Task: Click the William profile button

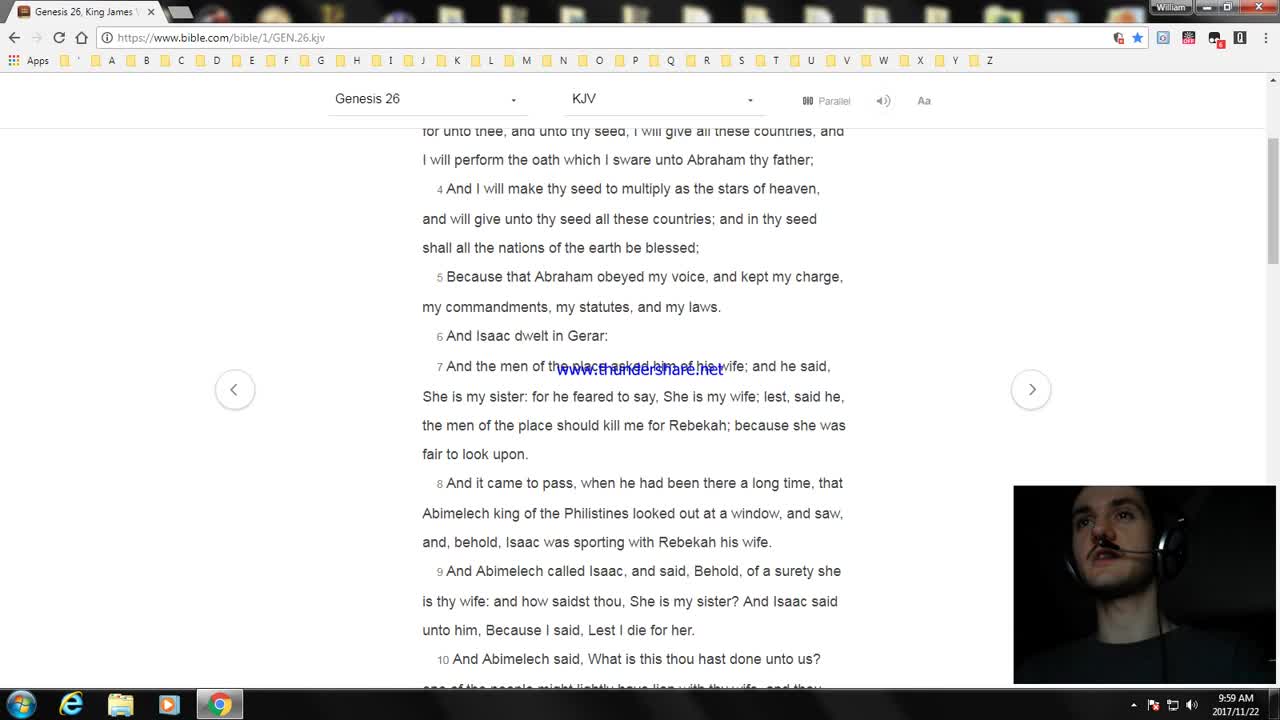Action: [1172, 7]
